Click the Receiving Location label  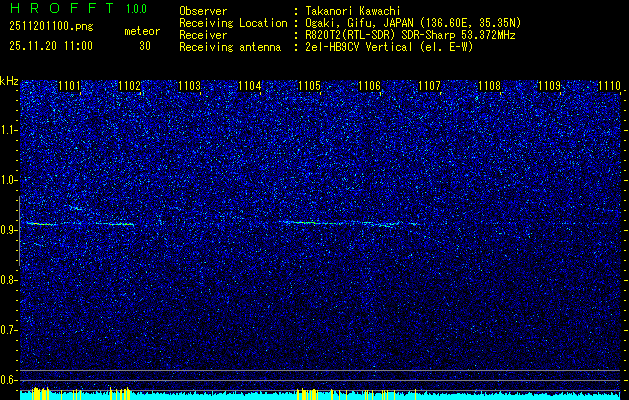(233, 23)
